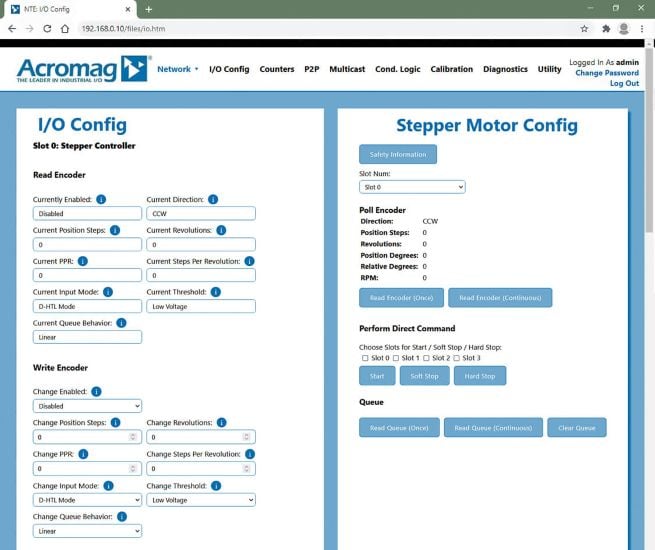Open the Slot Num dropdown
655x550 pixels.
click(412, 187)
